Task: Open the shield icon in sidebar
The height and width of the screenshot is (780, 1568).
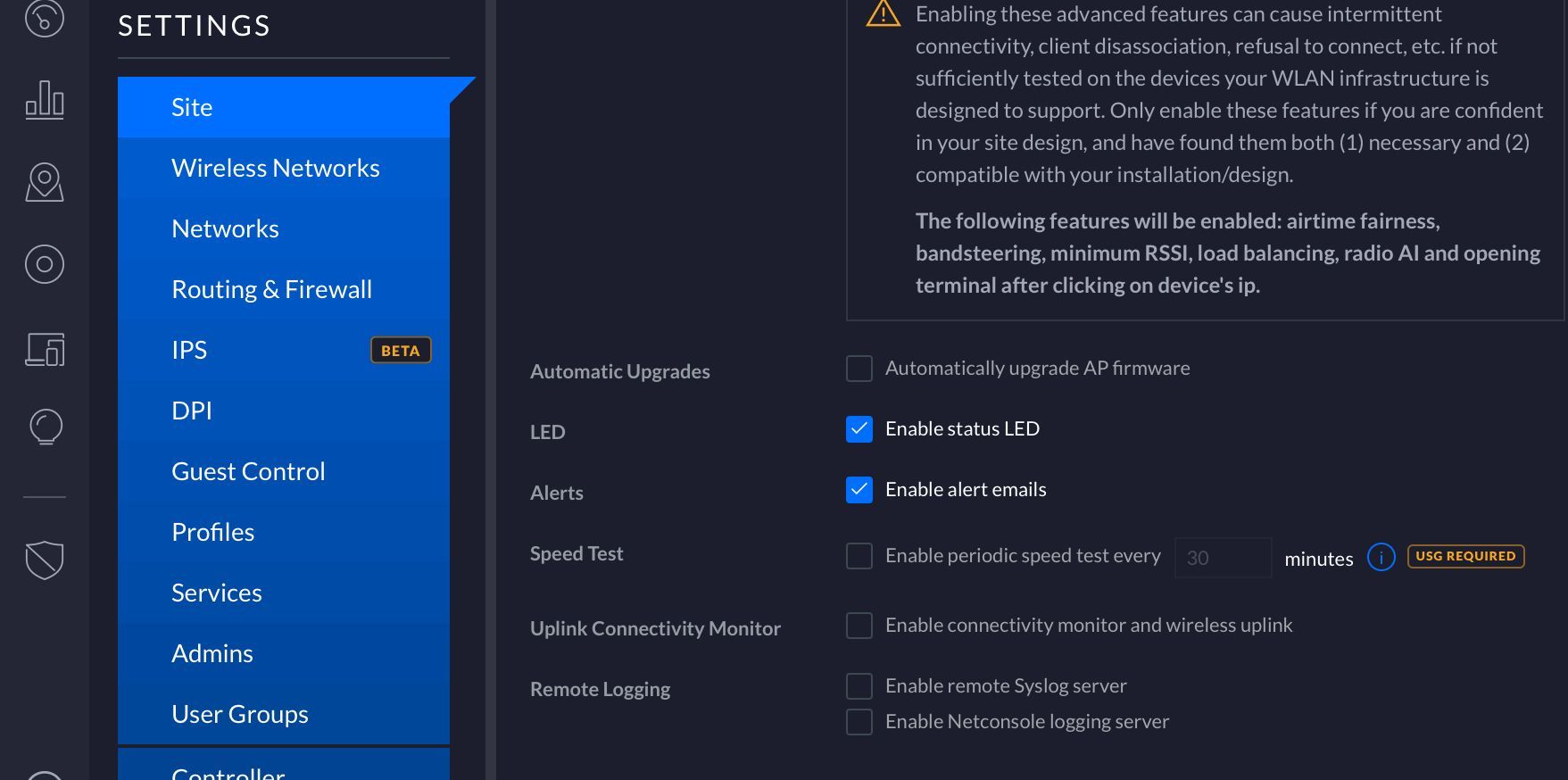Action: tap(45, 560)
